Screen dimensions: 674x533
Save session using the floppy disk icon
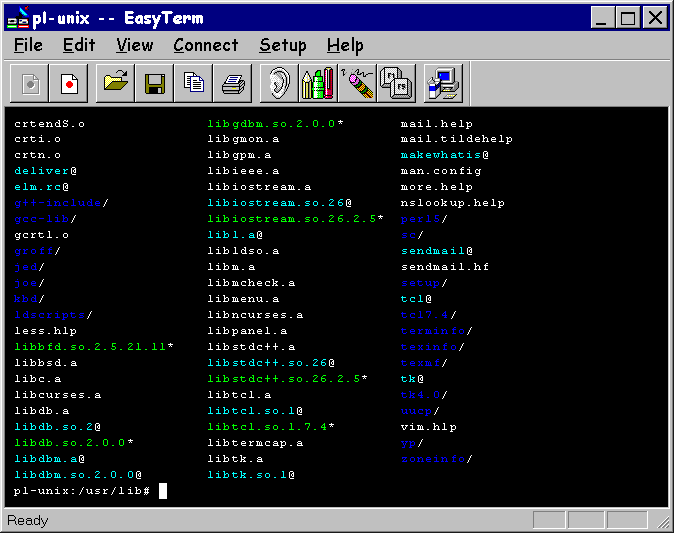[x=155, y=84]
